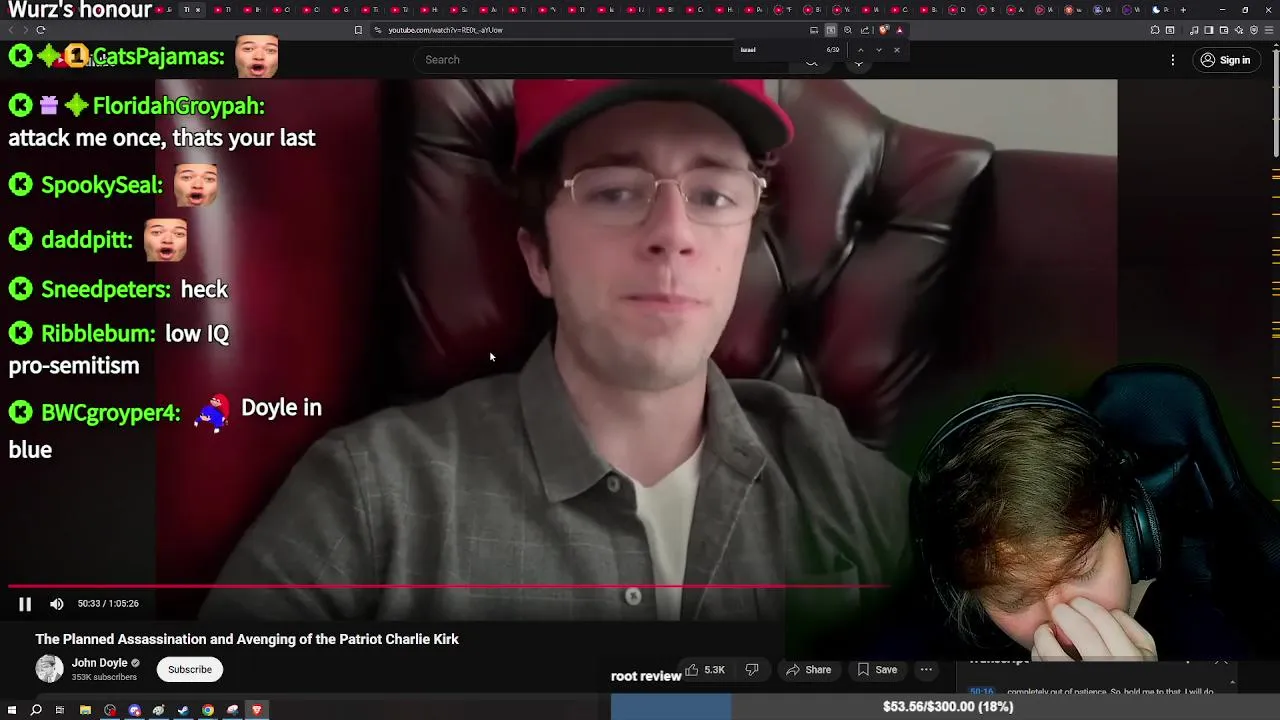Screen dimensions: 1280x720
Task: Click the YouTube Search field
Action: coord(600,60)
